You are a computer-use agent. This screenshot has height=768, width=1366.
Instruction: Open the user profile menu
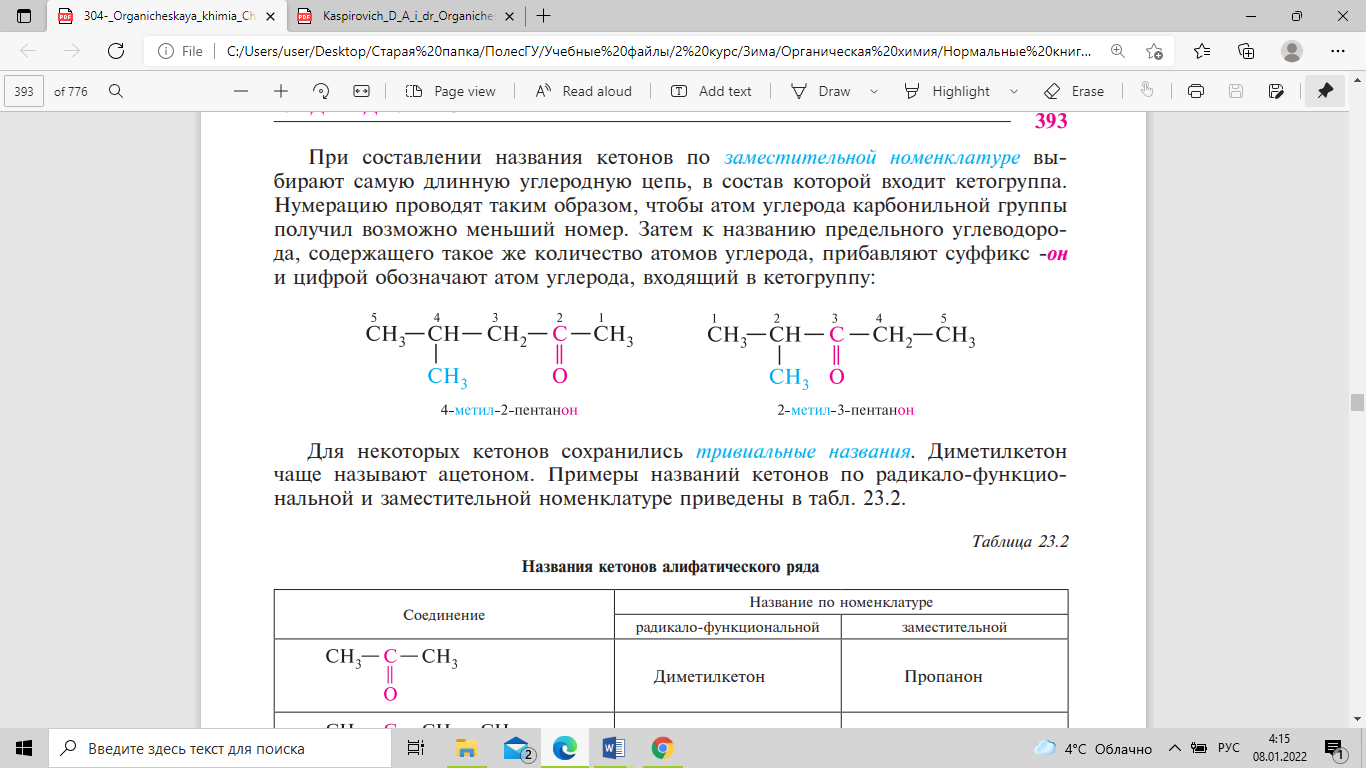tap(1292, 51)
